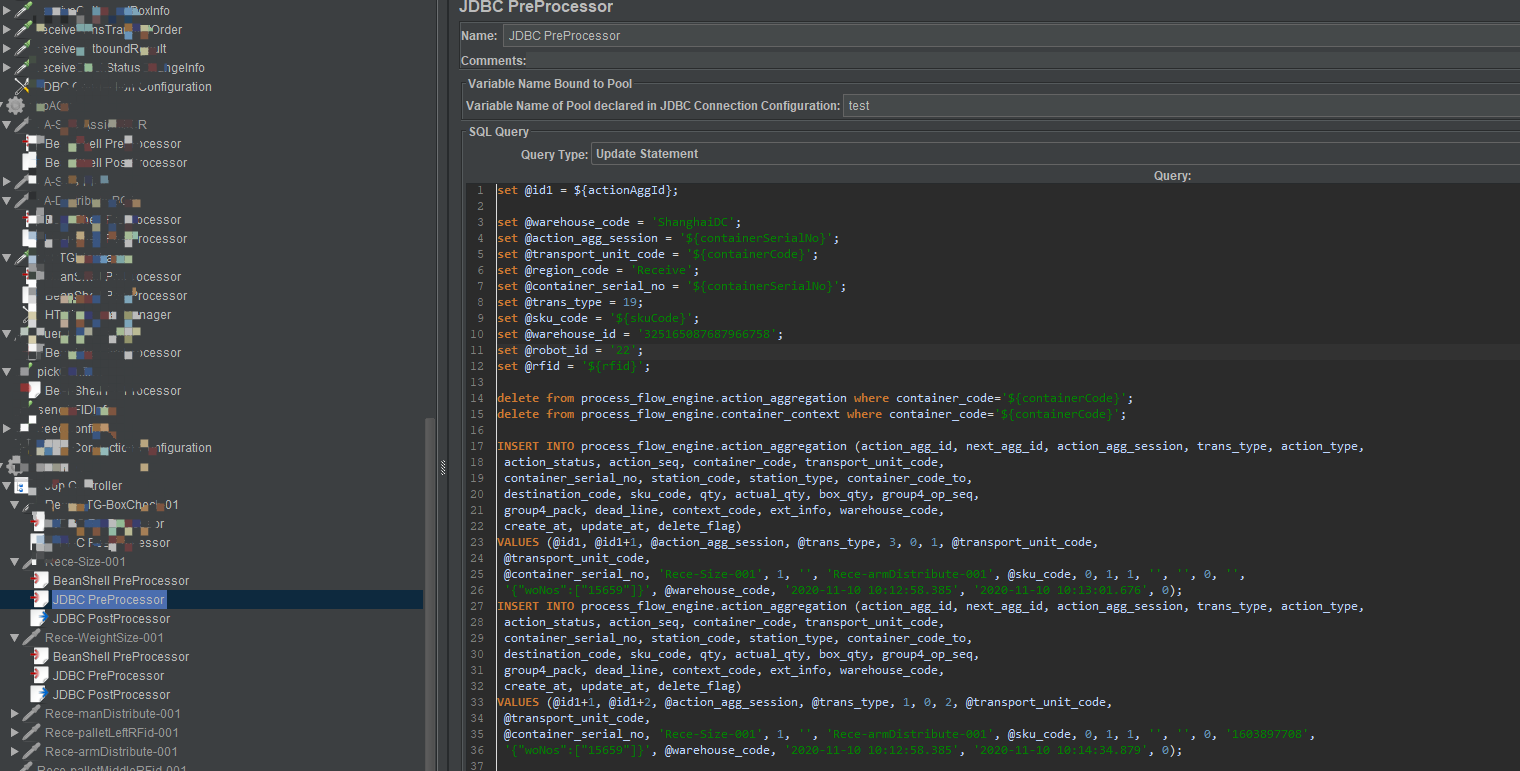The height and width of the screenshot is (771, 1520).
Task: Click the sampler icon beside Rece-WeightSize-001
Action: coord(32,638)
